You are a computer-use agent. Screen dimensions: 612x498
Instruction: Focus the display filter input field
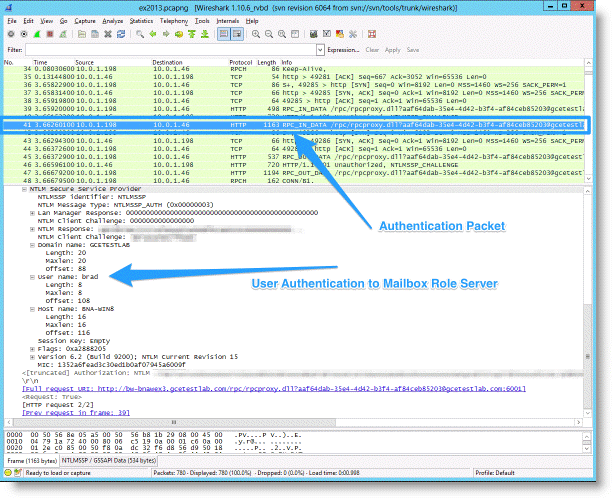tap(171, 50)
